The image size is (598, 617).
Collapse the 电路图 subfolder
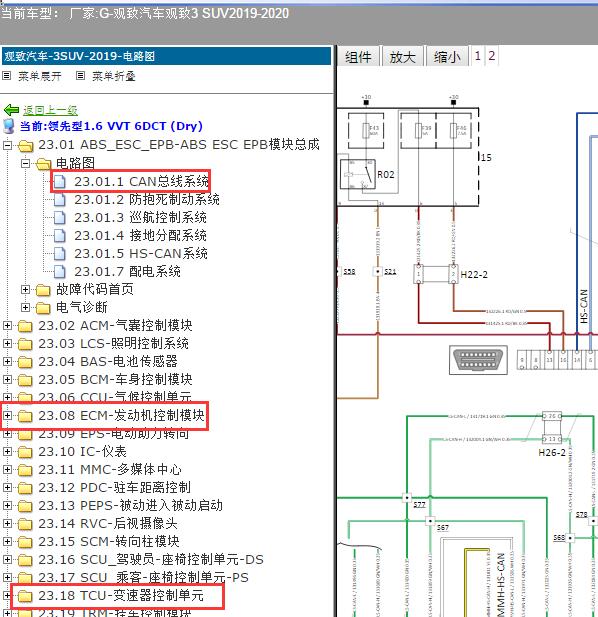coord(25,163)
